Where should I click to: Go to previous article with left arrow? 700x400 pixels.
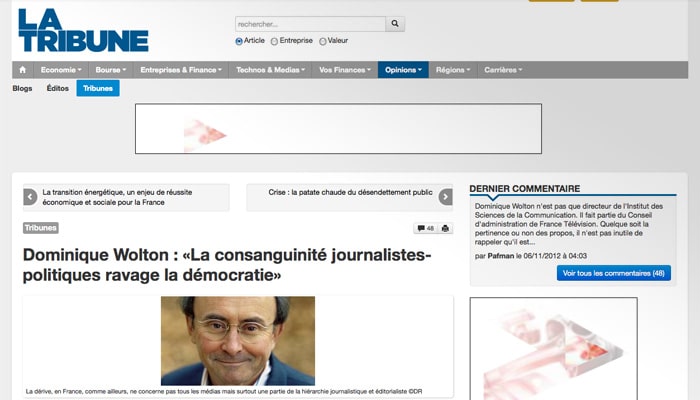pos(30,197)
